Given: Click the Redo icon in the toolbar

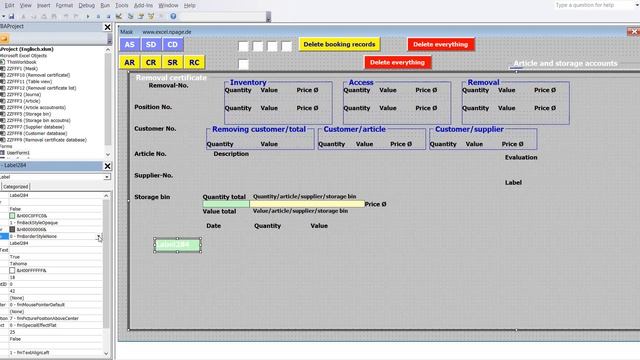Looking at the screenshot, I should [76, 16].
